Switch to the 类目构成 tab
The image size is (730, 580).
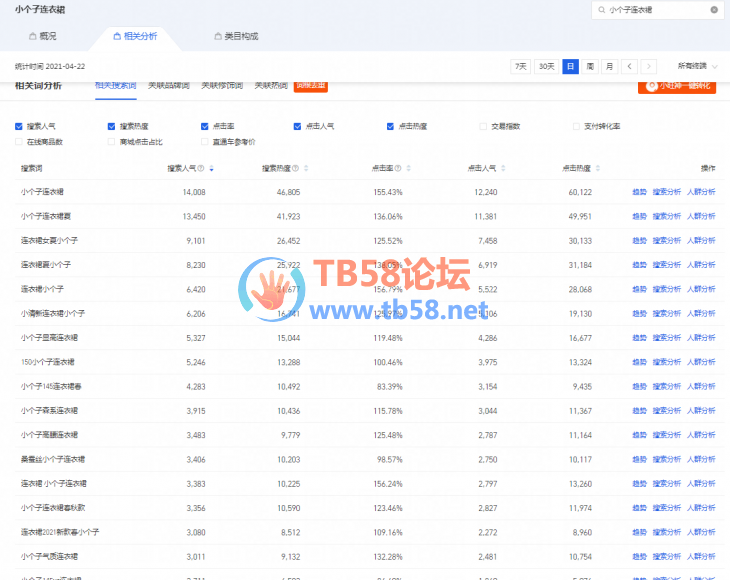(236, 36)
